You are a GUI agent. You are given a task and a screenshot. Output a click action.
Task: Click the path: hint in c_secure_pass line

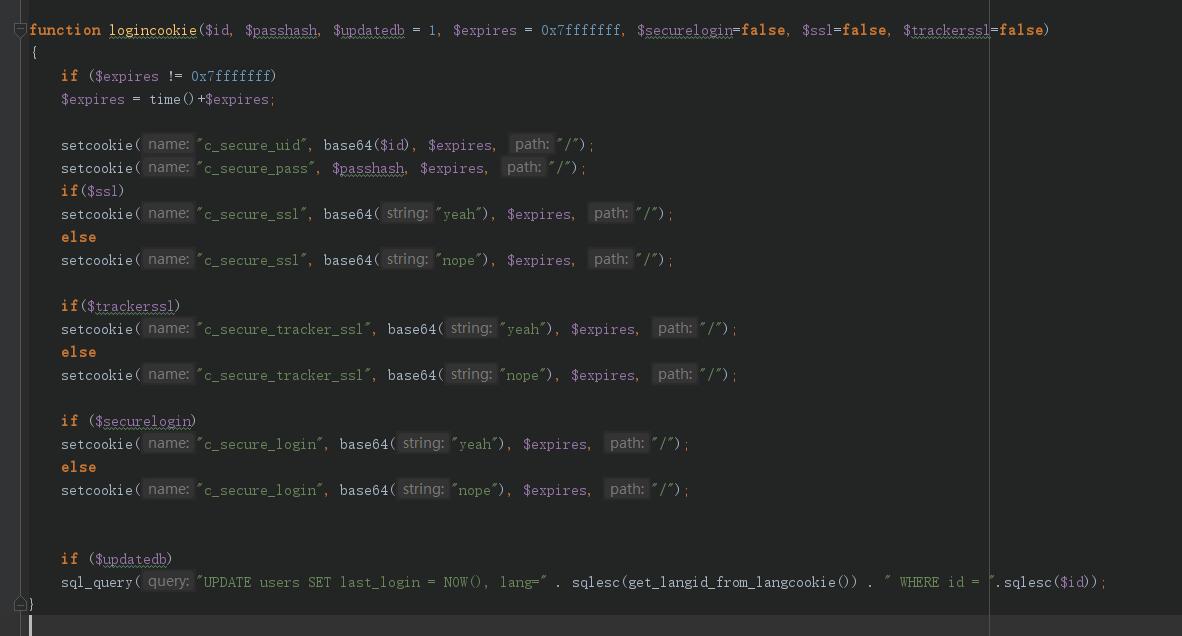click(523, 167)
